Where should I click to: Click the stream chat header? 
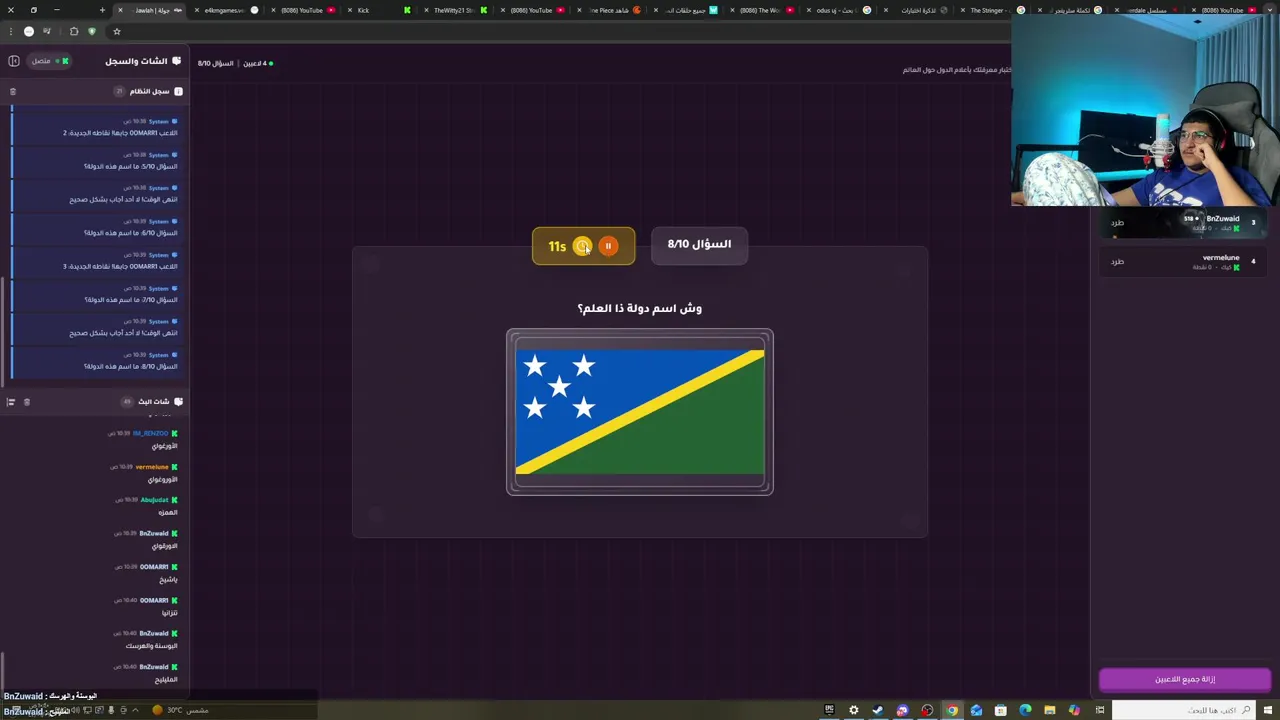tap(153, 402)
